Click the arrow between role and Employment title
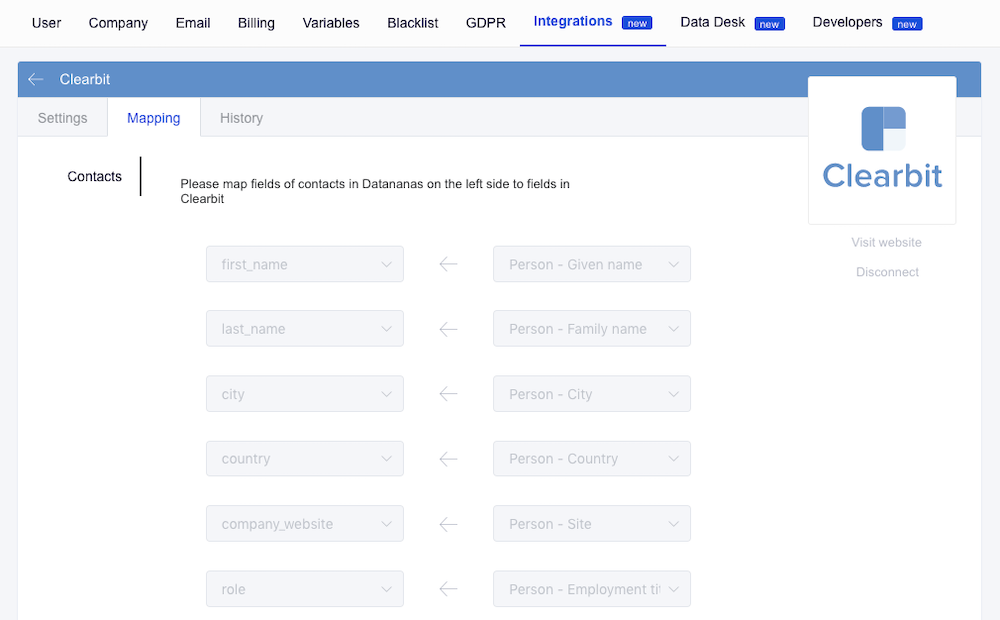 (x=448, y=589)
